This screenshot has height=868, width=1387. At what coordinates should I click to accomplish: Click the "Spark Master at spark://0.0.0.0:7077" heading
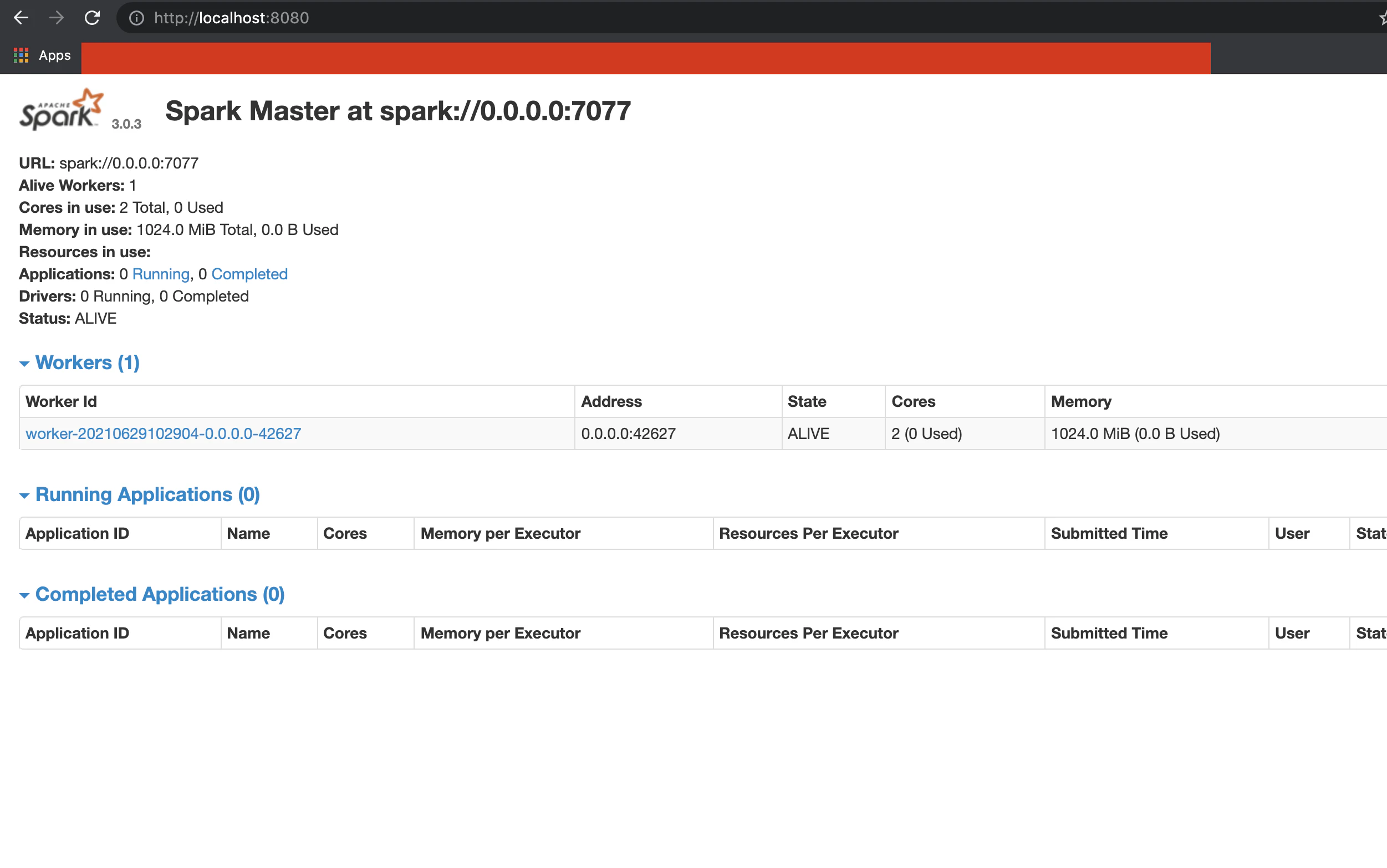tap(399, 111)
